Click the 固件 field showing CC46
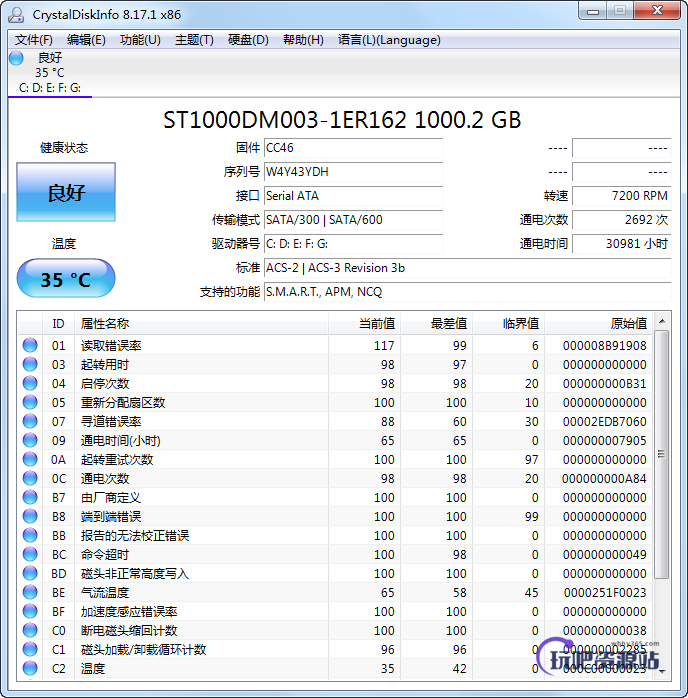Screen dimensions: 688x698 point(353,148)
